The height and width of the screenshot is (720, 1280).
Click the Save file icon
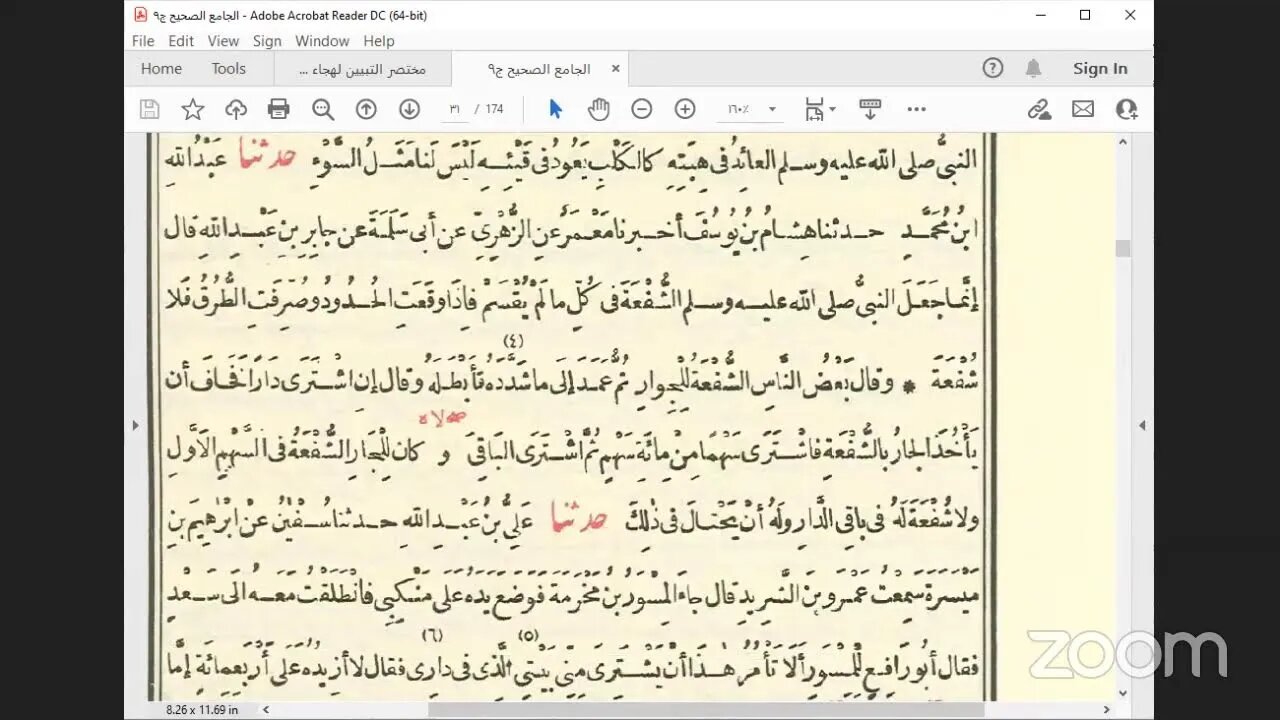coord(150,109)
